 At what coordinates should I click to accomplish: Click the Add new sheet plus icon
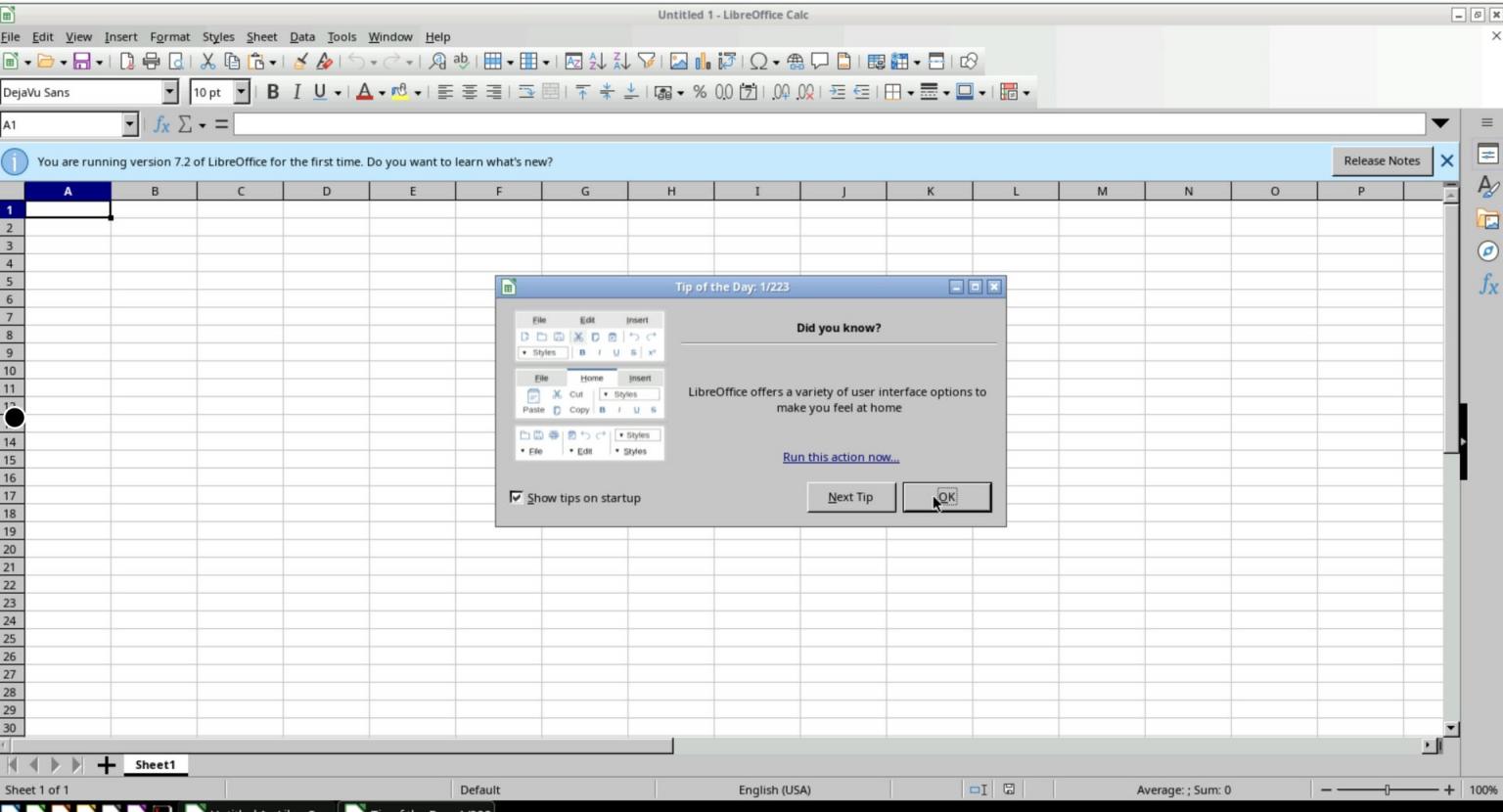(x=106, y=765)
